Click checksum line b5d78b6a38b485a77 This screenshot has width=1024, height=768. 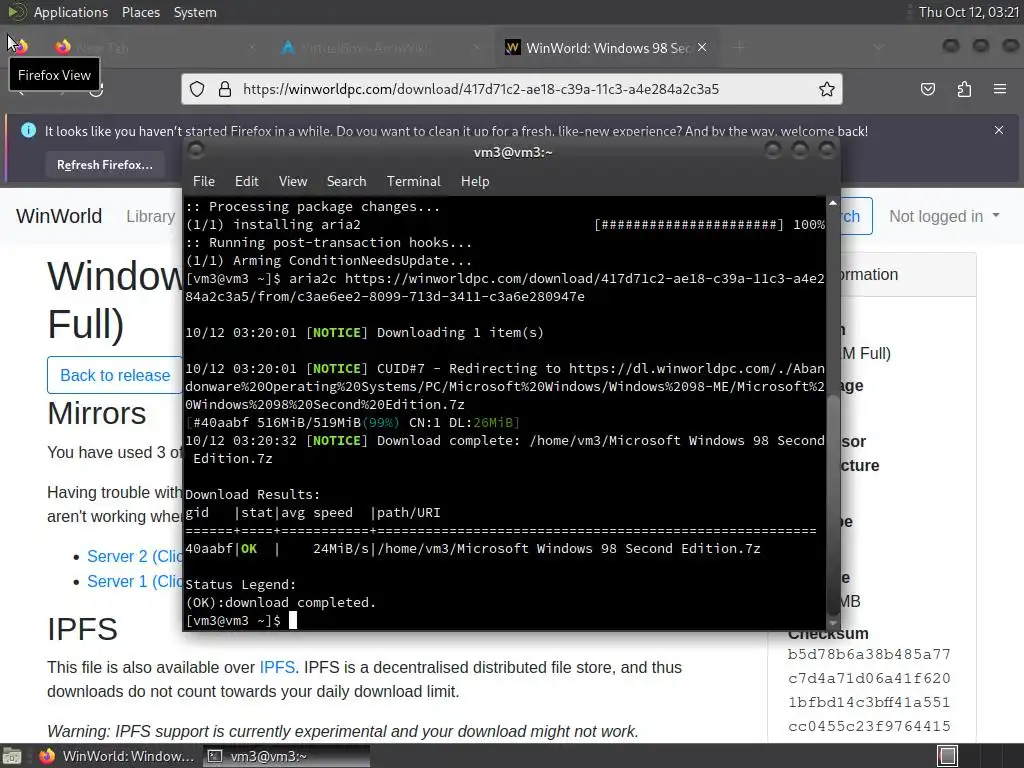click(869, 654)
